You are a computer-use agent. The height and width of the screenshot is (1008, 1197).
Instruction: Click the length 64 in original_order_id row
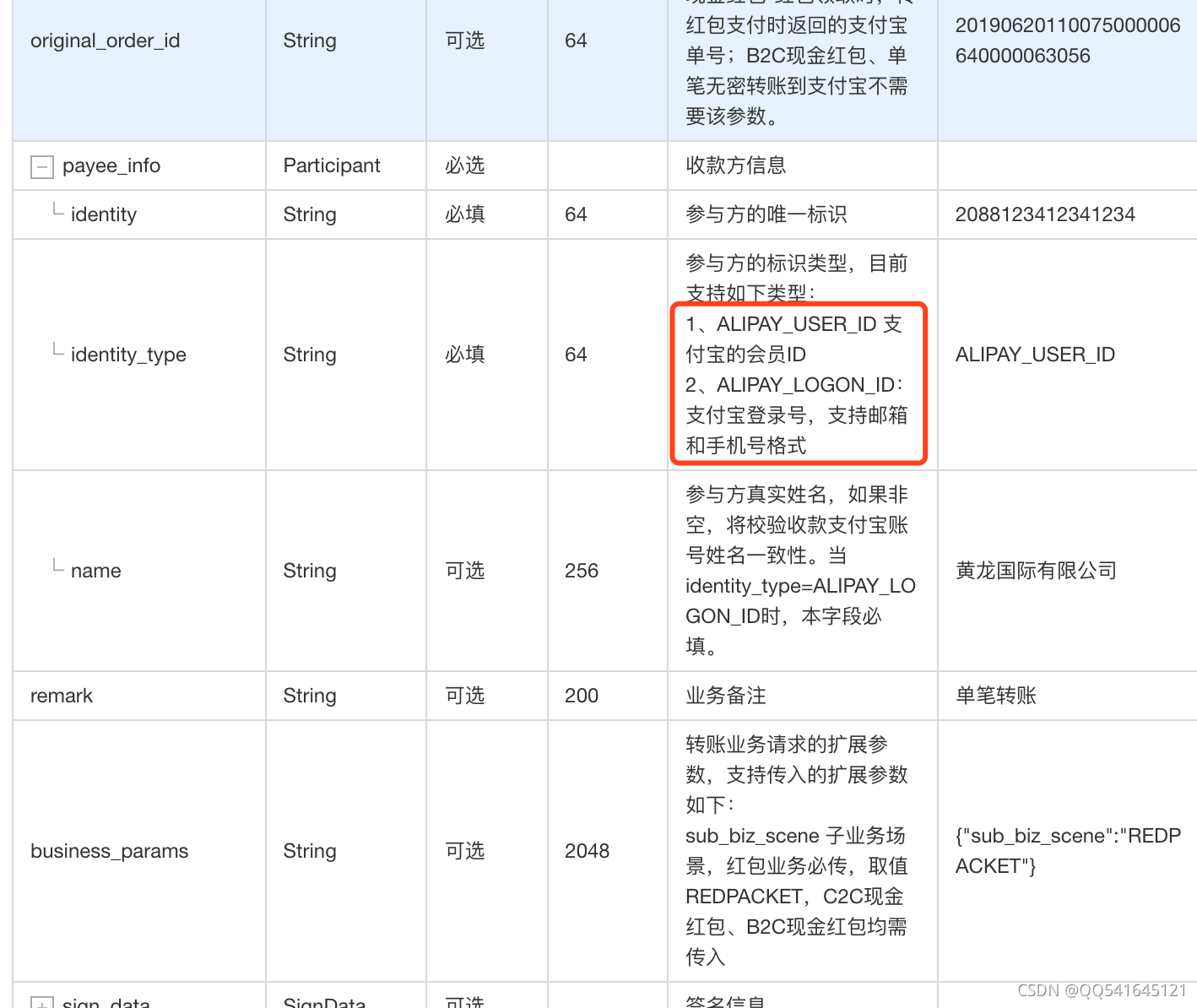pyautogui.click(x=577, y=41)
